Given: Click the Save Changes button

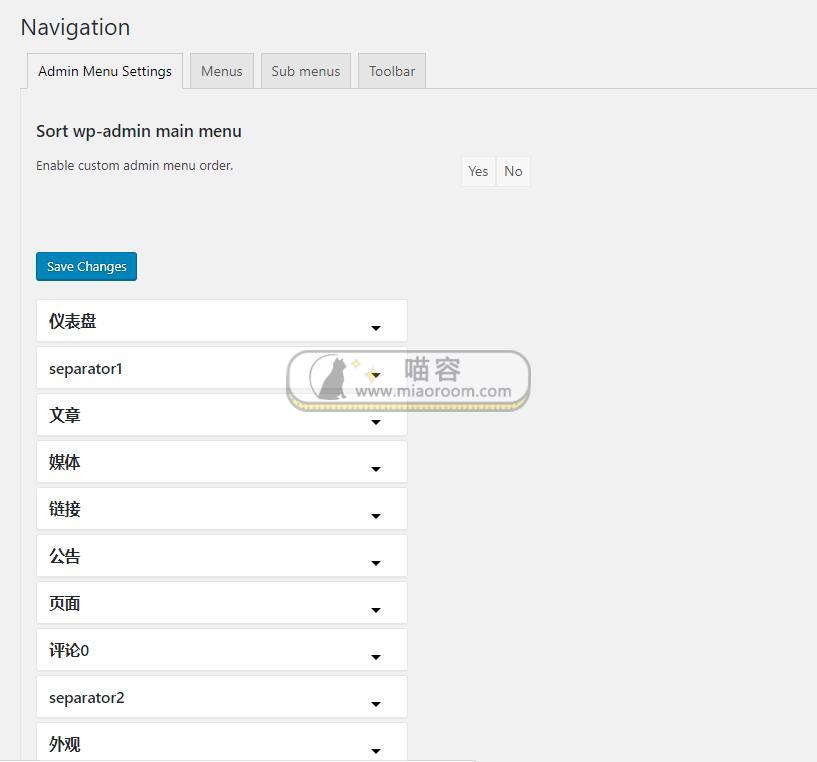Looking at the screenshot, I should coord(86,266).
